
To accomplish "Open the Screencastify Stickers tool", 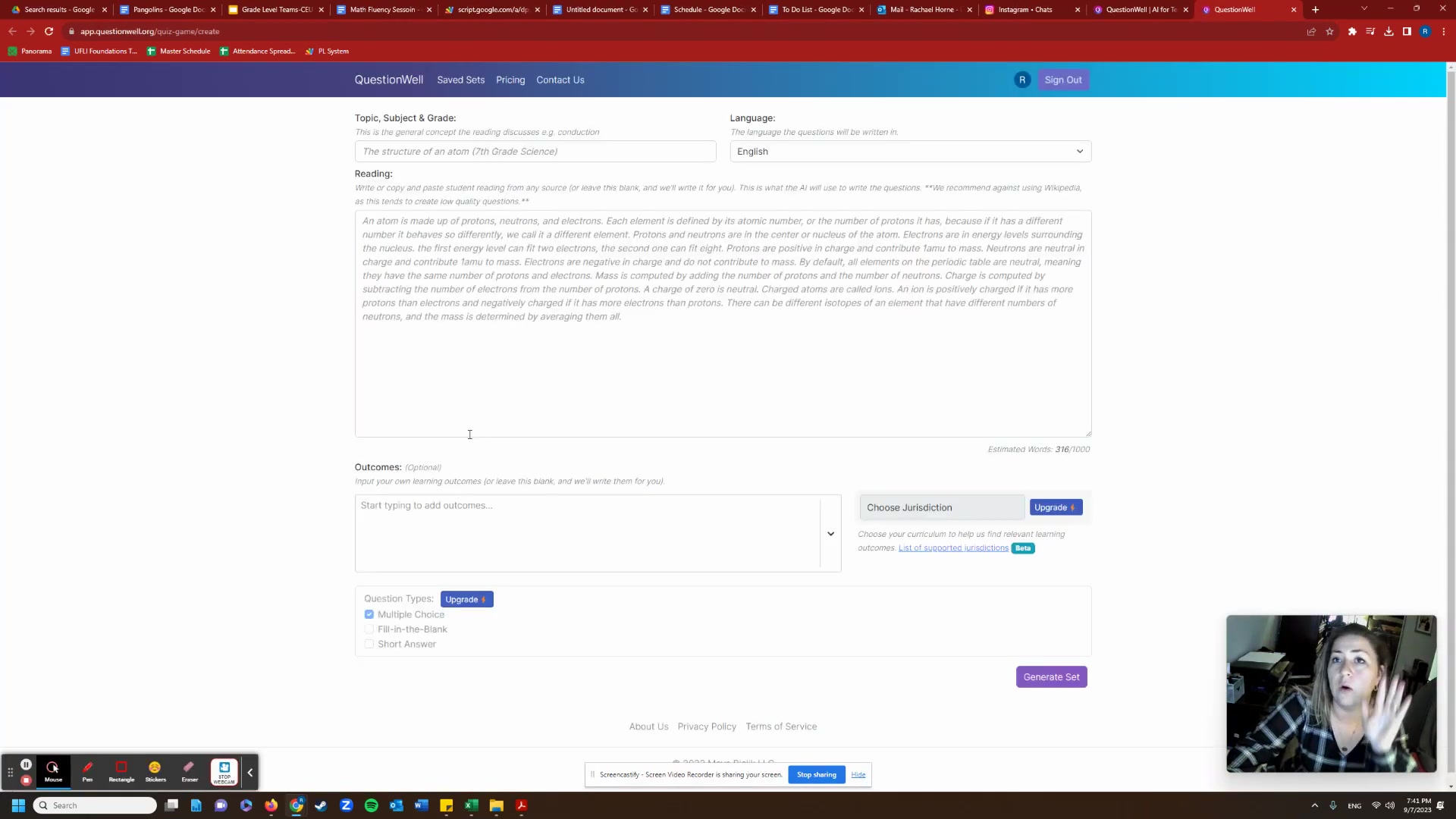I will (x=155, y=771).
